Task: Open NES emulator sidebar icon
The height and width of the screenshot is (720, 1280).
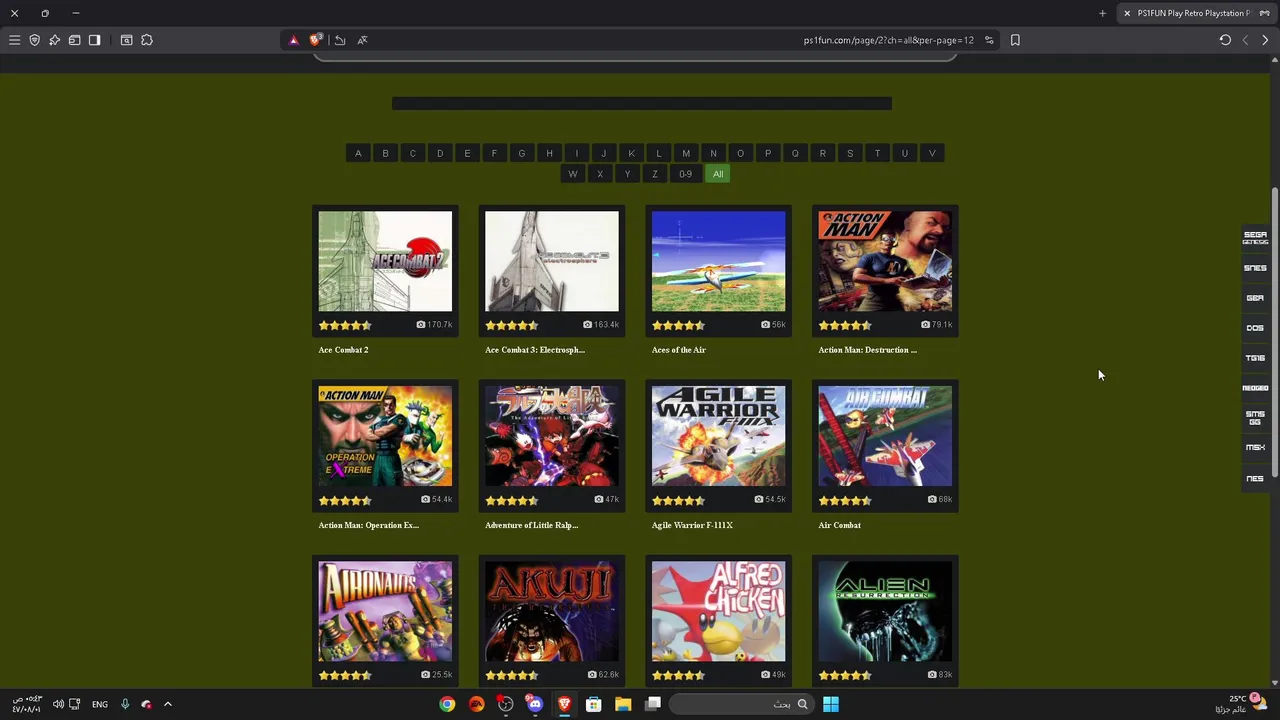Action: click(1255, 478)
